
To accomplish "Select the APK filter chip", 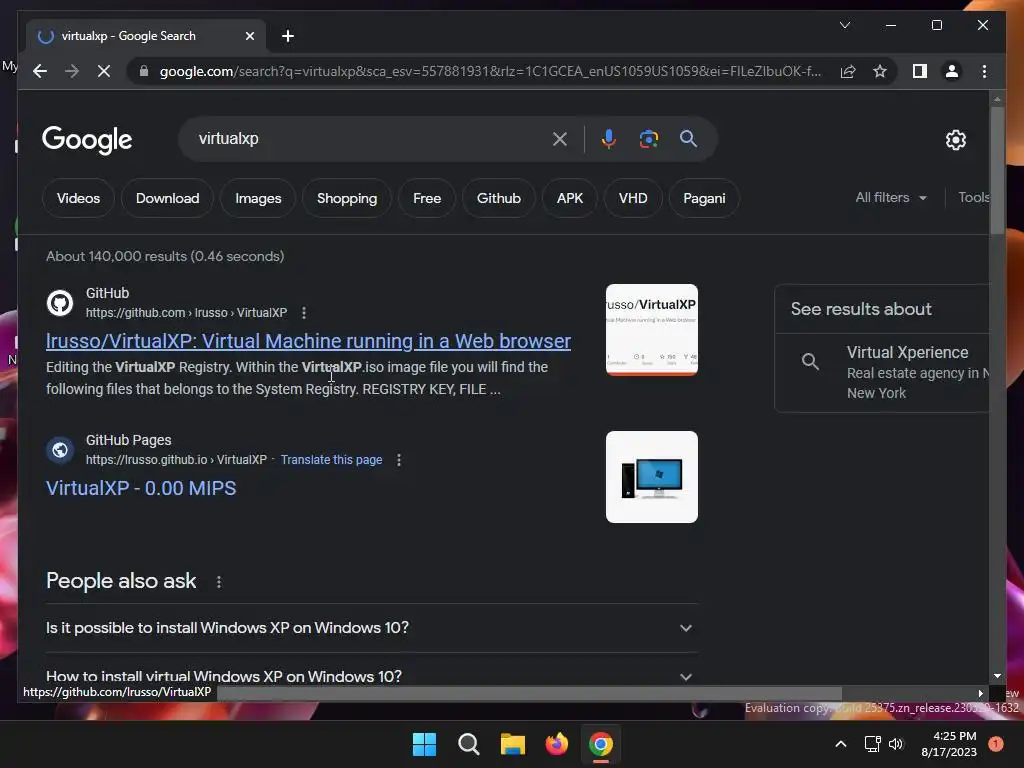I will click(569, 198).
